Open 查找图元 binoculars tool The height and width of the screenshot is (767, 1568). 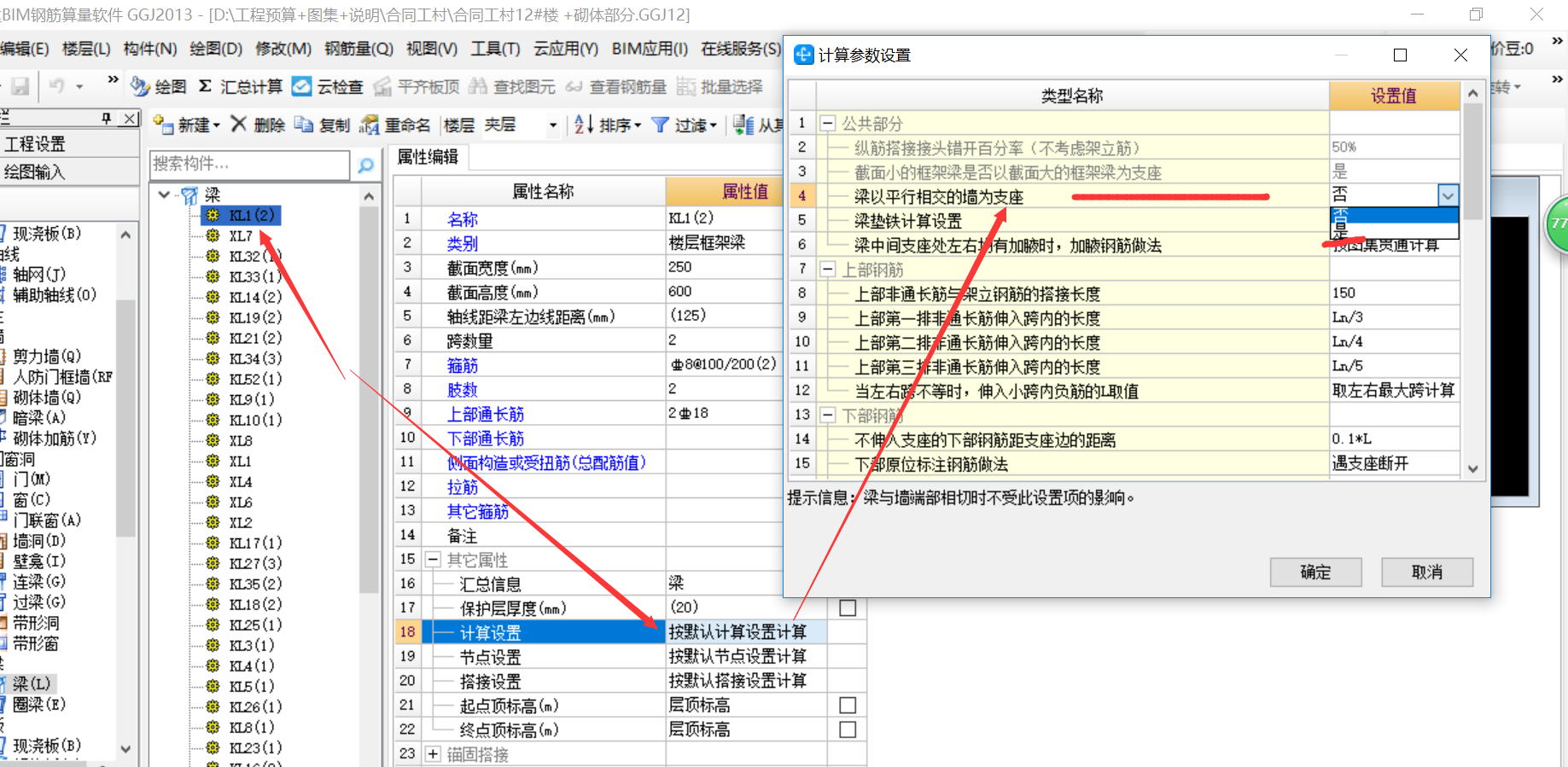point(478,86)
